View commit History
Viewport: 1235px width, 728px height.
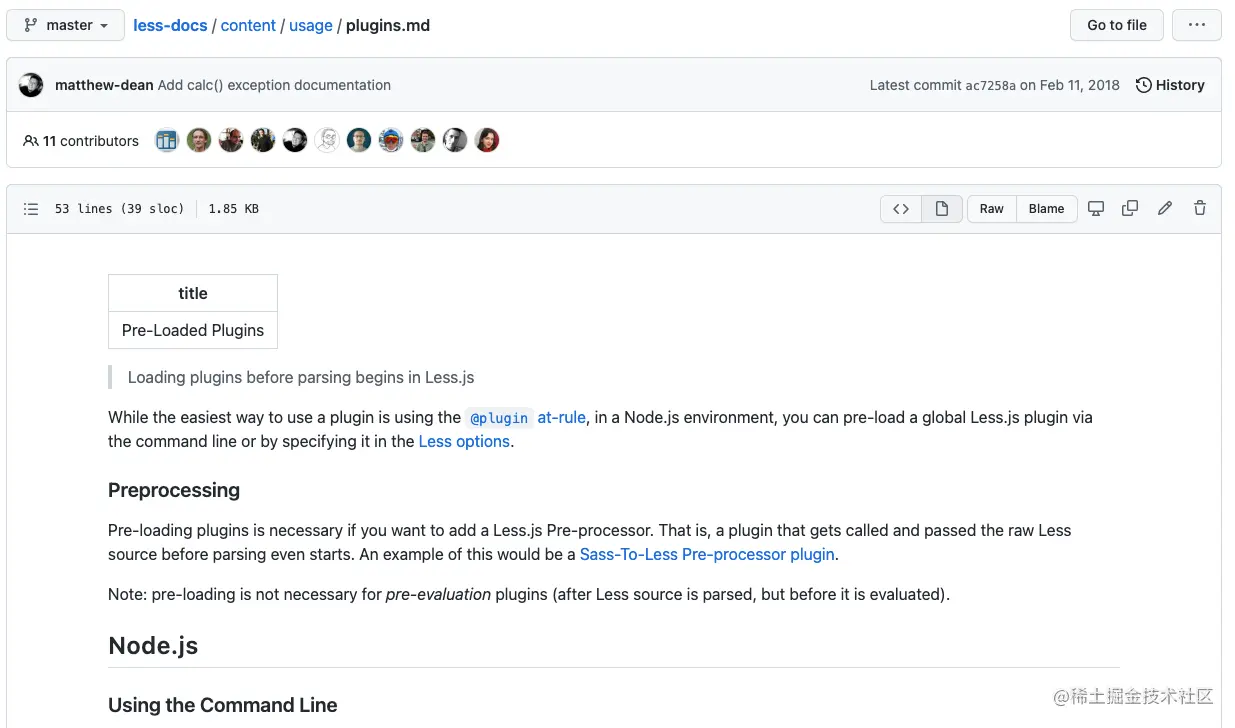tap(1170, 85)
